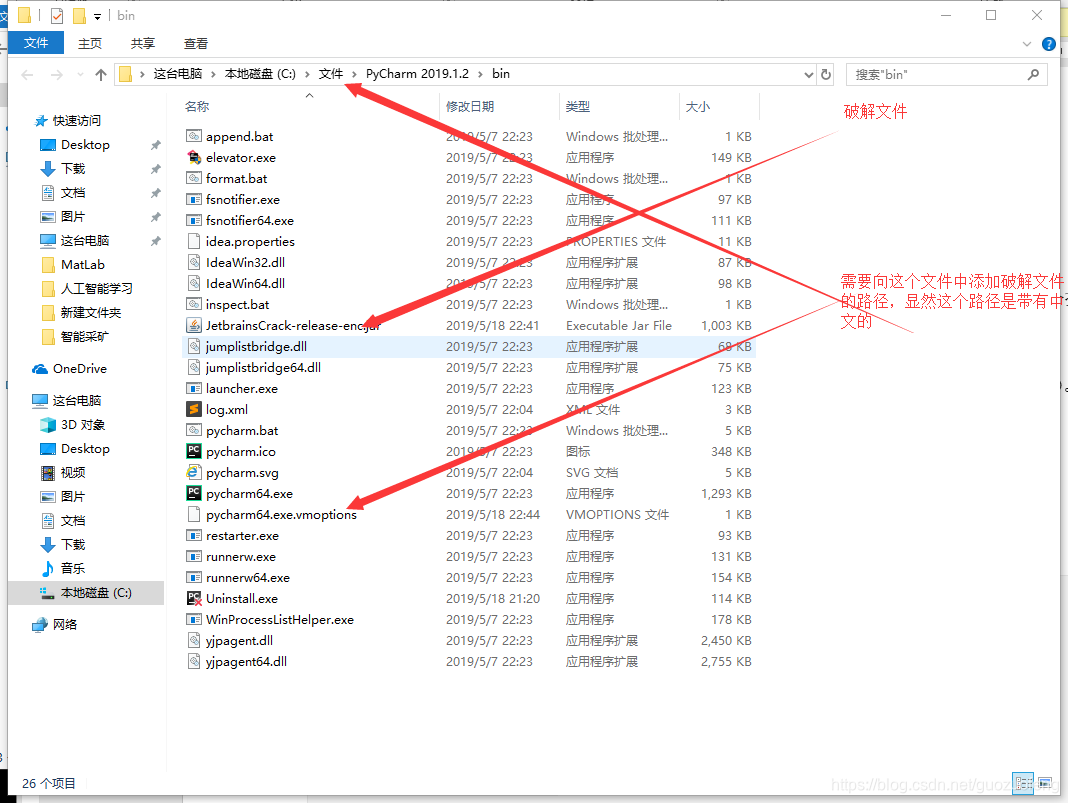Click the JetbrainsCrack jar file icon

[194, 326]
